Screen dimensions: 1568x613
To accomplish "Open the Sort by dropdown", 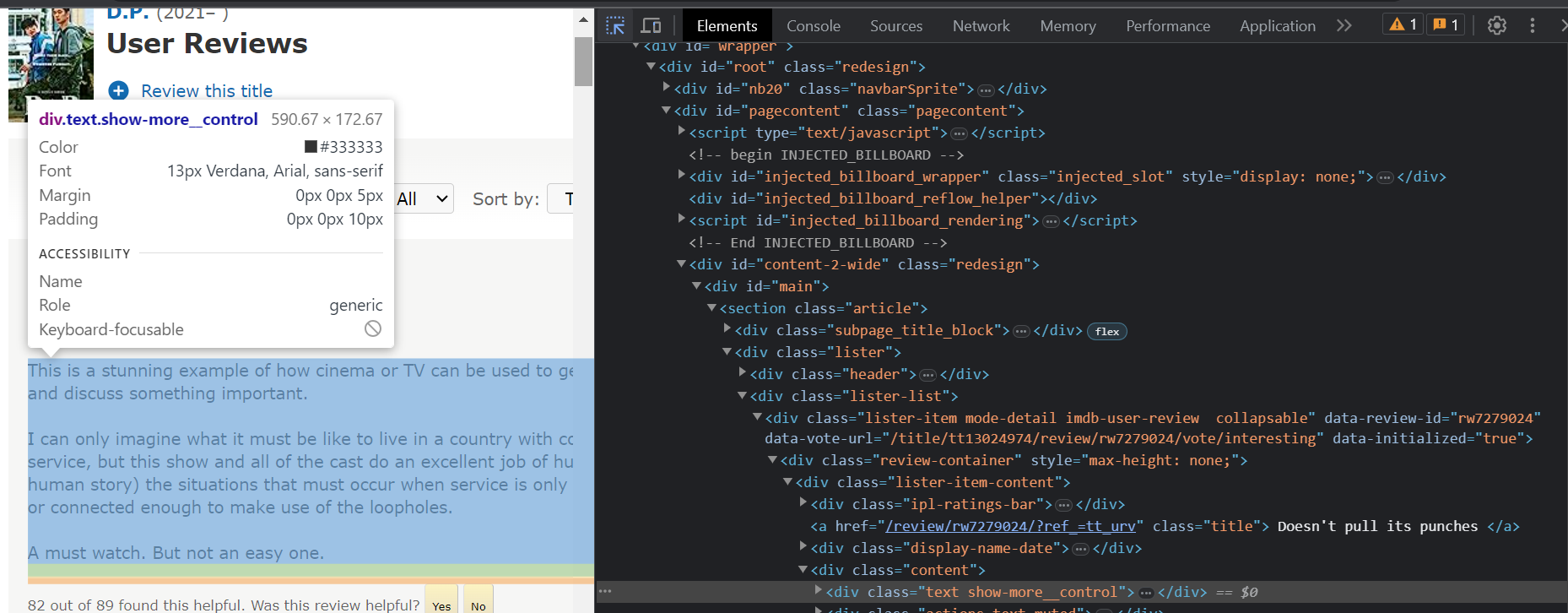I will [x=560, y=198].
